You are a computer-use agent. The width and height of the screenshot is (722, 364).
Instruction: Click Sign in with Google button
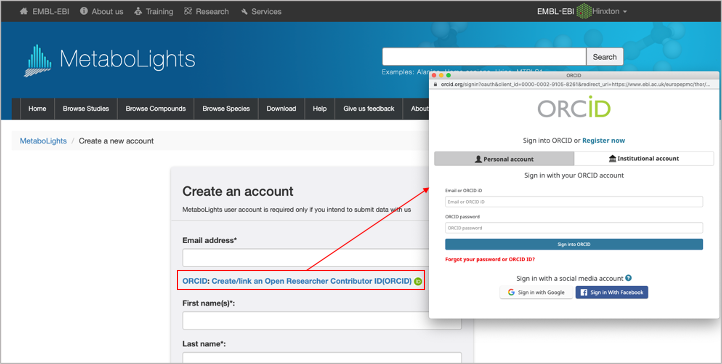(536, 292)
